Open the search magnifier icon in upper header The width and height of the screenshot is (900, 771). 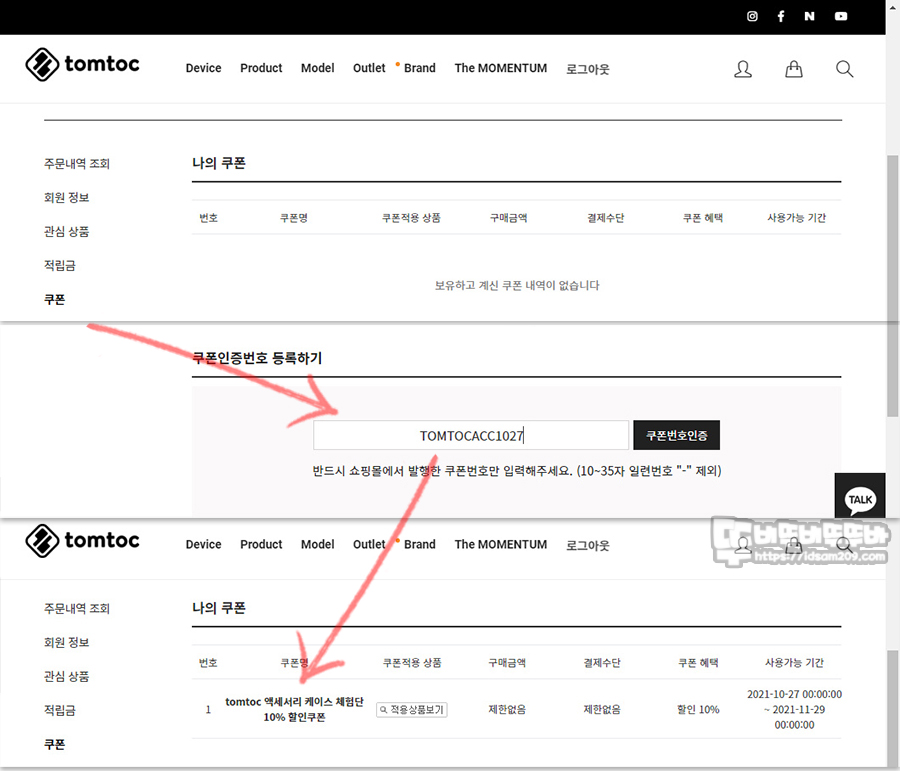click(844, 69)
